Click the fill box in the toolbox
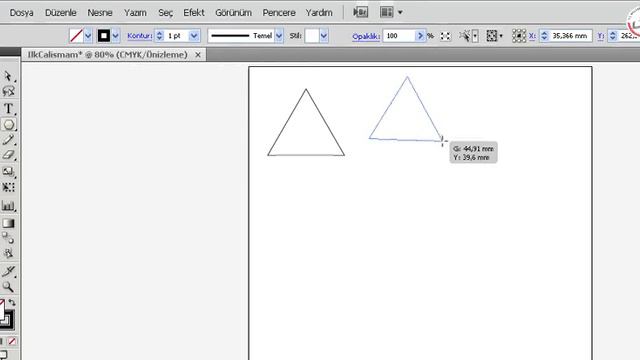This screenshot has height=360, width=640. pos(2,310)
